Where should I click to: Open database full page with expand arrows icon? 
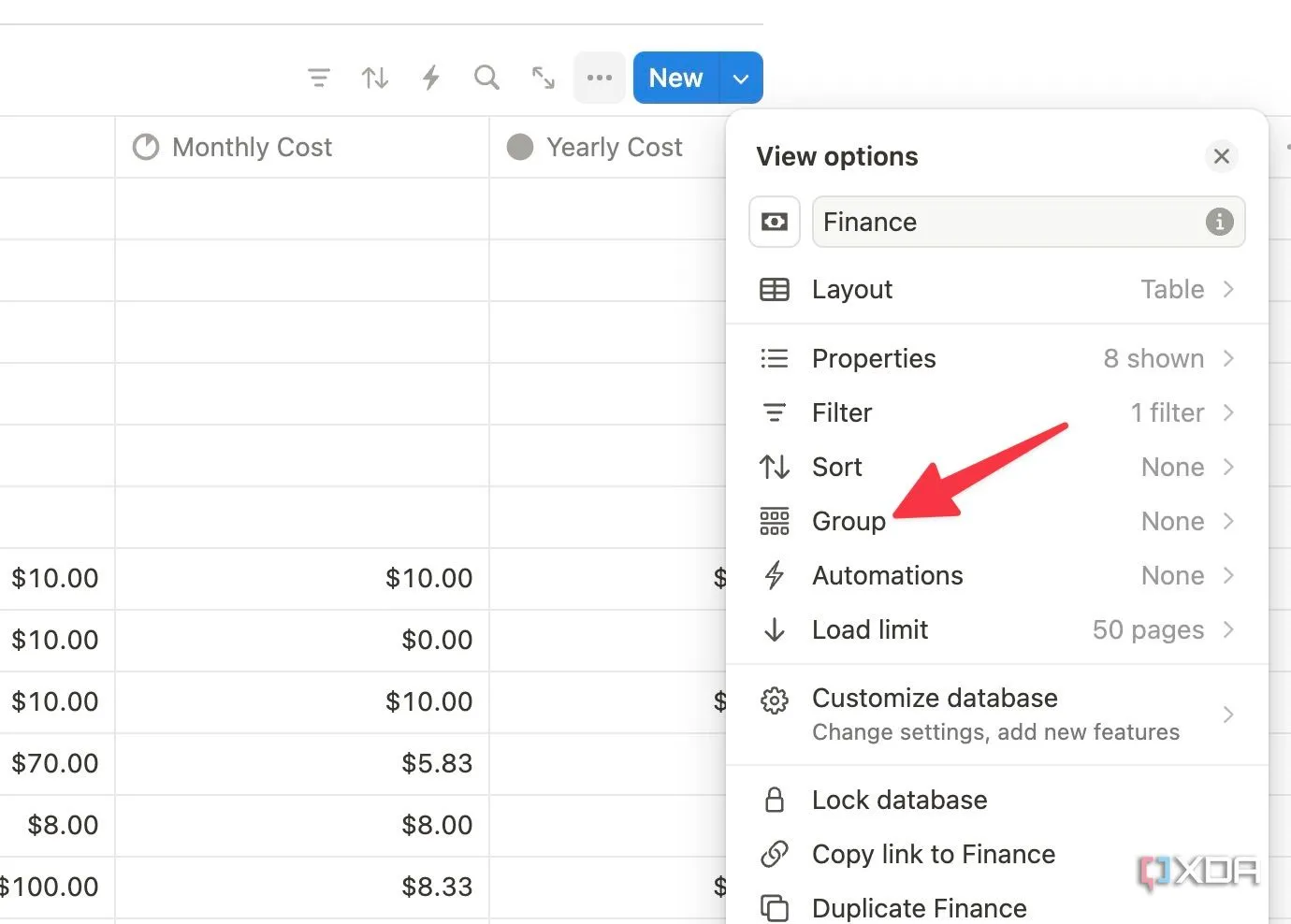coord(543,78)
